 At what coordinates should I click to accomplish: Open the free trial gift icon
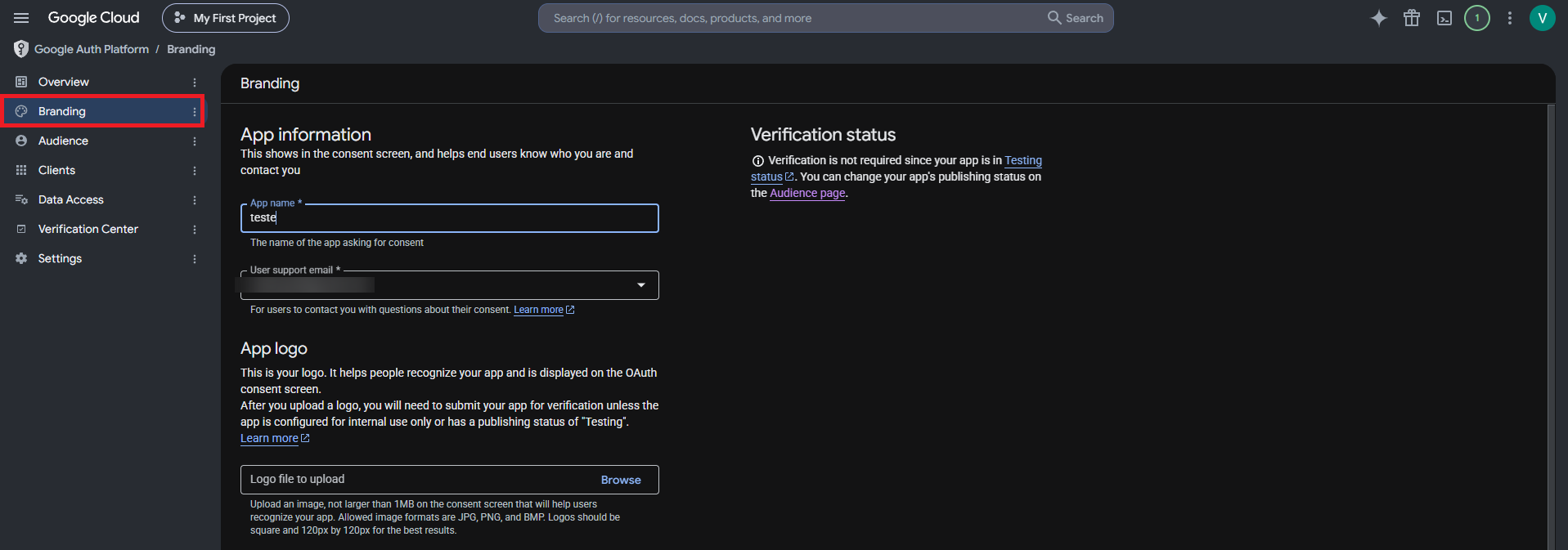pyautogui.click(x=1412, y=18)
